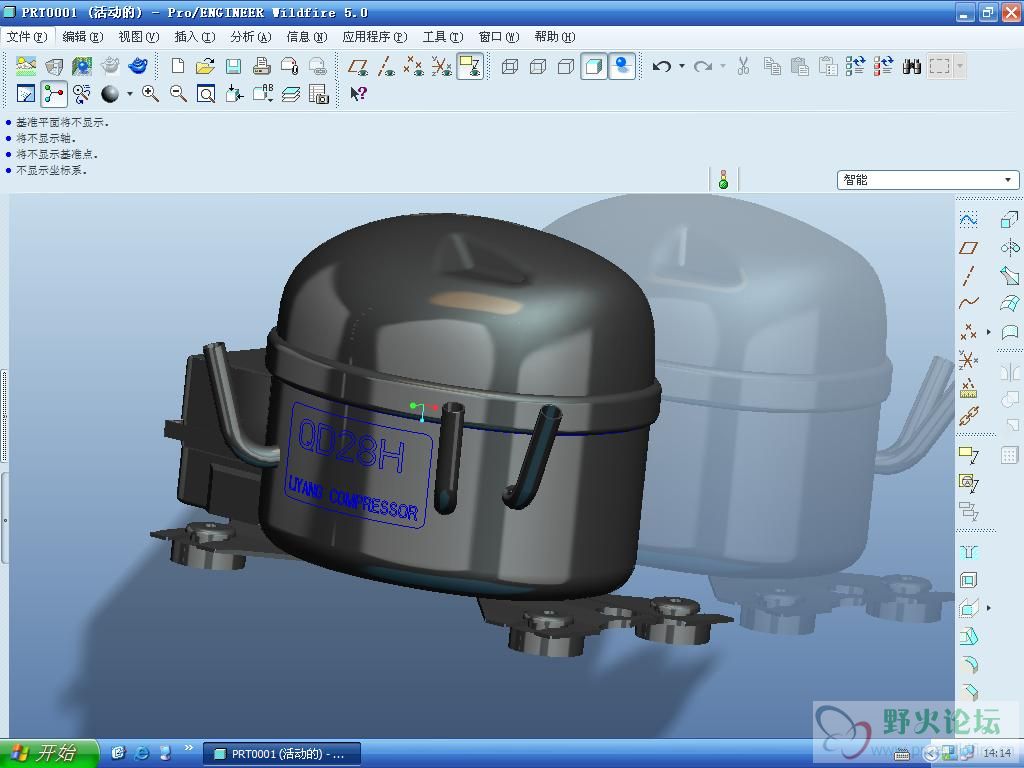
Task: Select the datum coordinate system tool on the right
Action: (968, 359)
